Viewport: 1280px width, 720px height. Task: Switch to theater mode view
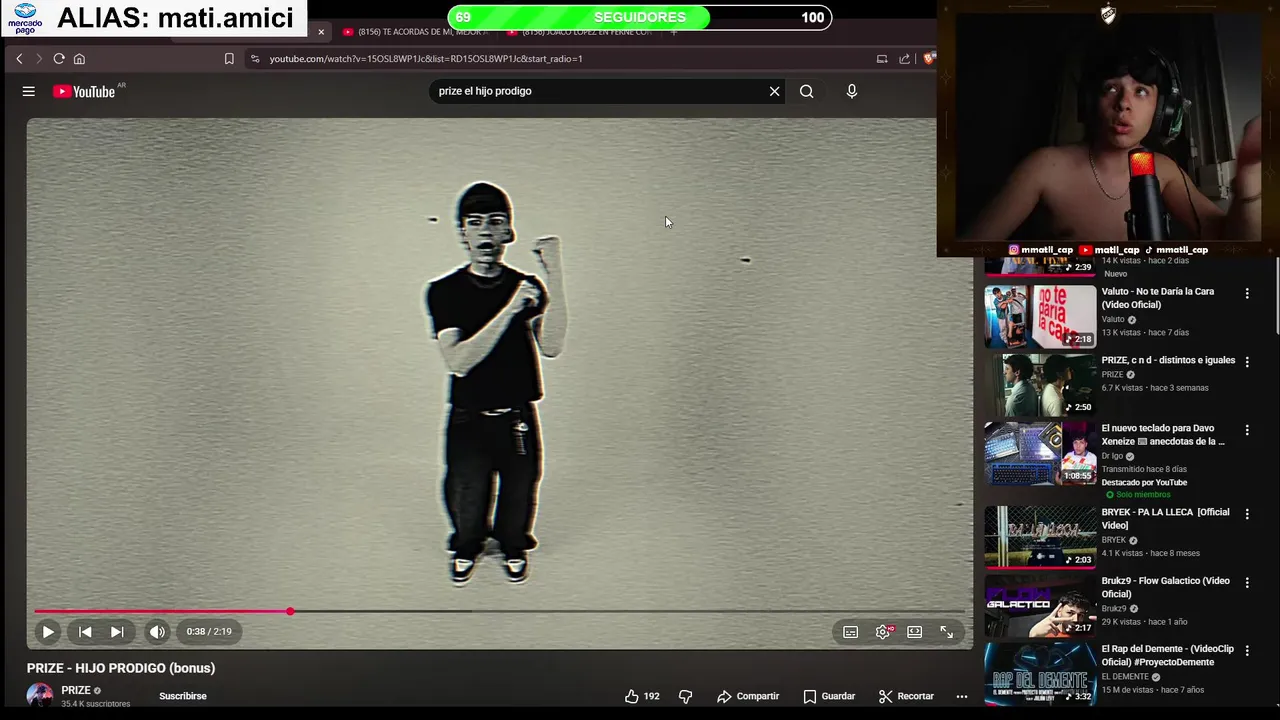915,632
